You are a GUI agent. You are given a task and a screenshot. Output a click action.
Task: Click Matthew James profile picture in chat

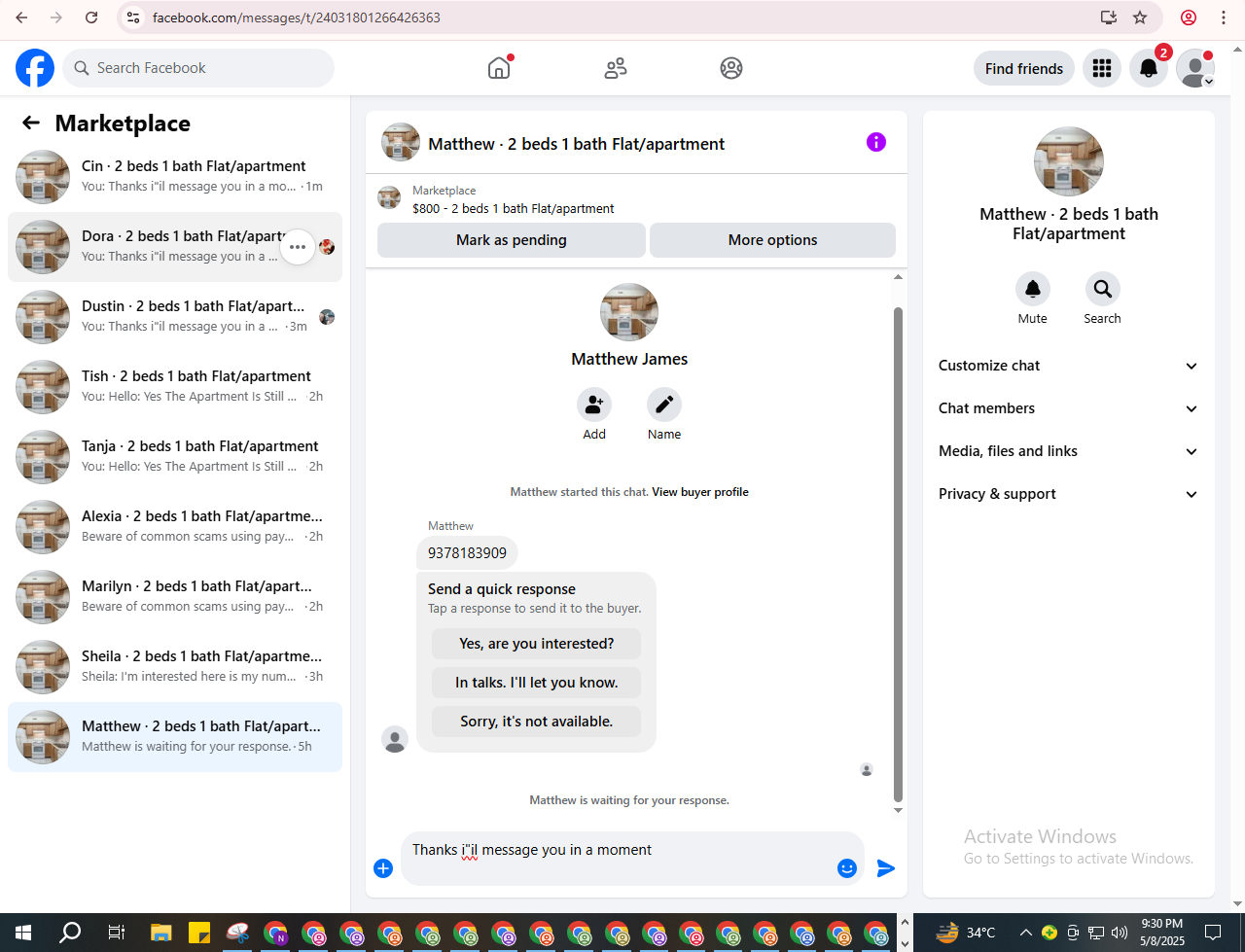(x=629, y=312)
